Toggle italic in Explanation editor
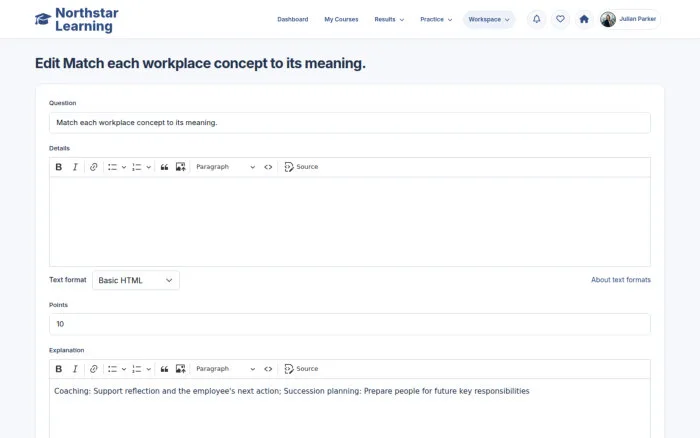 click(75, 369)
